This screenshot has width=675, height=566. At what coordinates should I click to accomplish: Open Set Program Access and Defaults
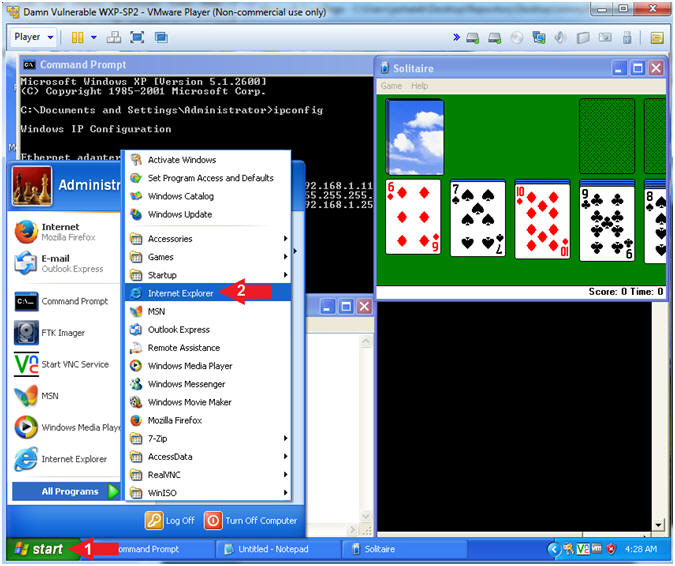[208, 178]
